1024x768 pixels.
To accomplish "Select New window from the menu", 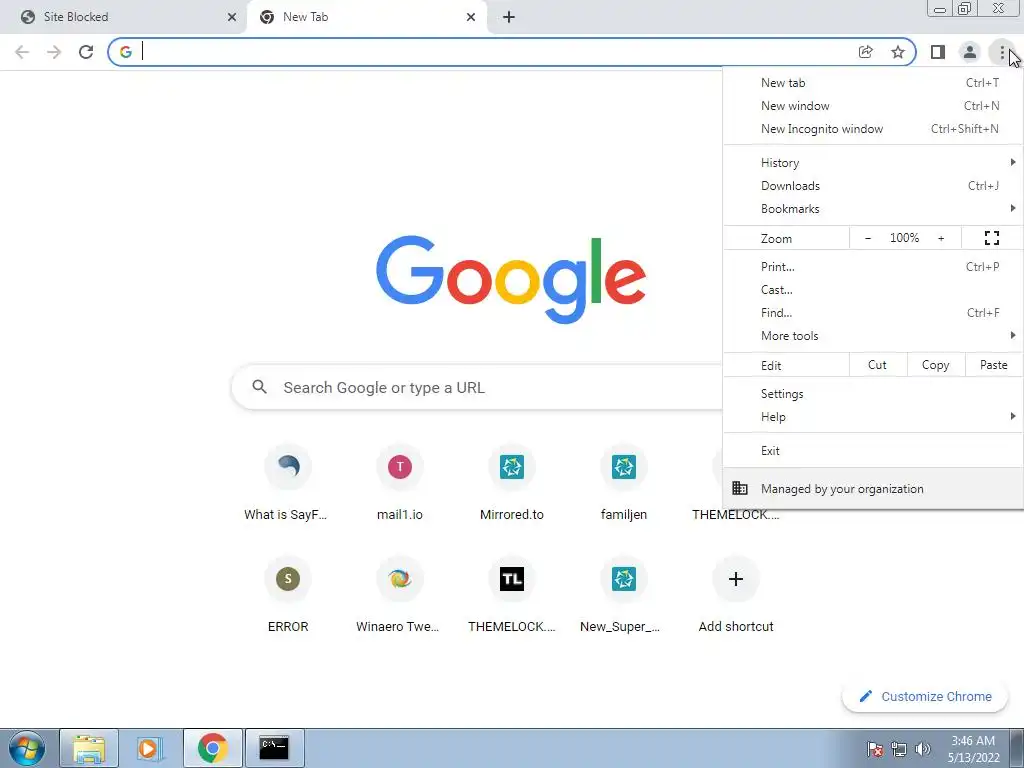I will pos(873,106).
